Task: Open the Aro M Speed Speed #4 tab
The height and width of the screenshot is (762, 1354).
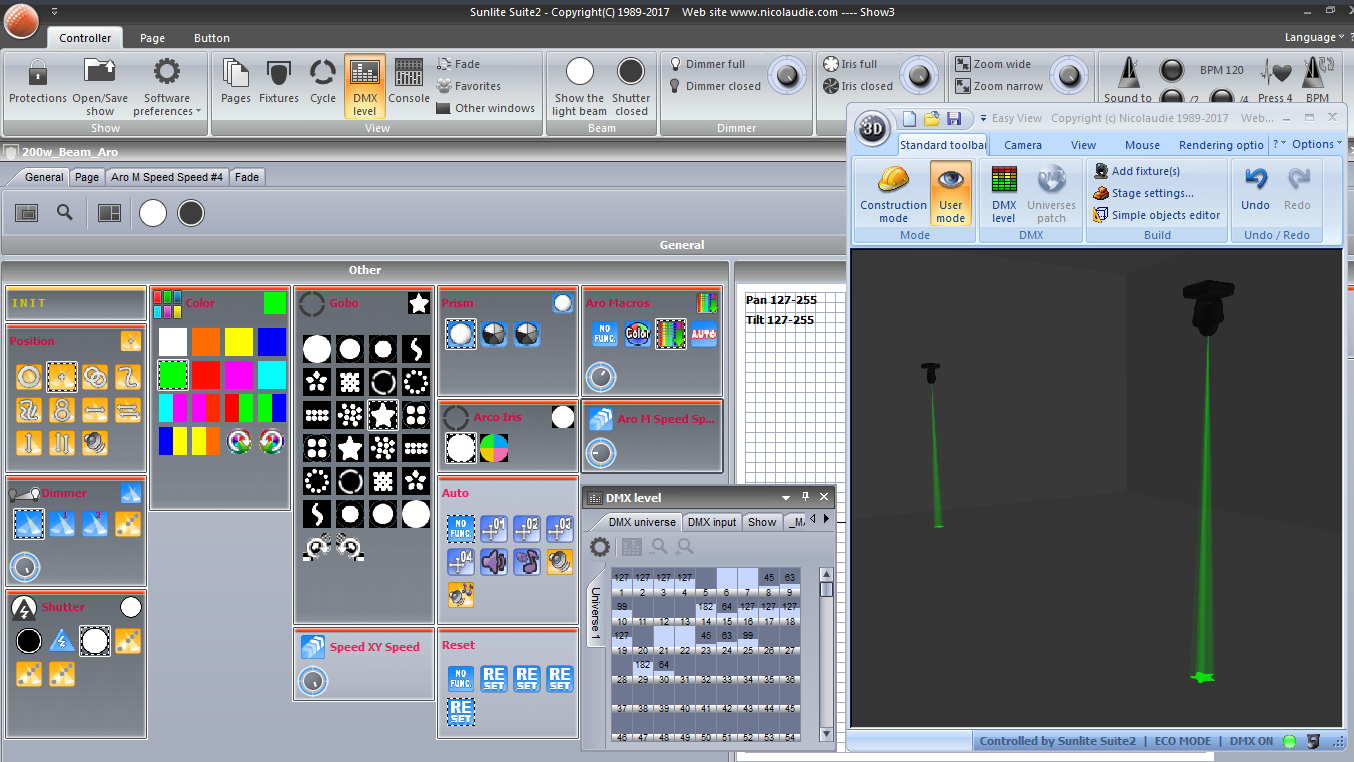Action: pyautogui.click(x=167, y=177)
